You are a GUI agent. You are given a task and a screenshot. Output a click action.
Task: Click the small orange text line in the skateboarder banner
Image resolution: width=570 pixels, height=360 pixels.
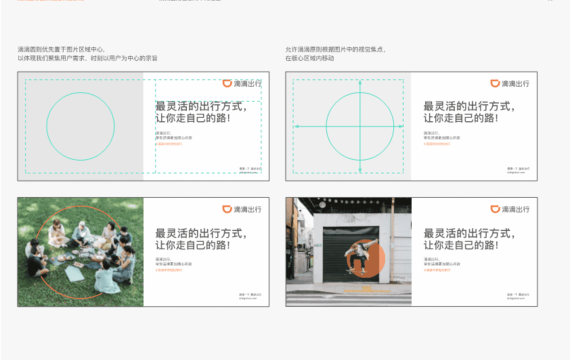pos(437,270)
